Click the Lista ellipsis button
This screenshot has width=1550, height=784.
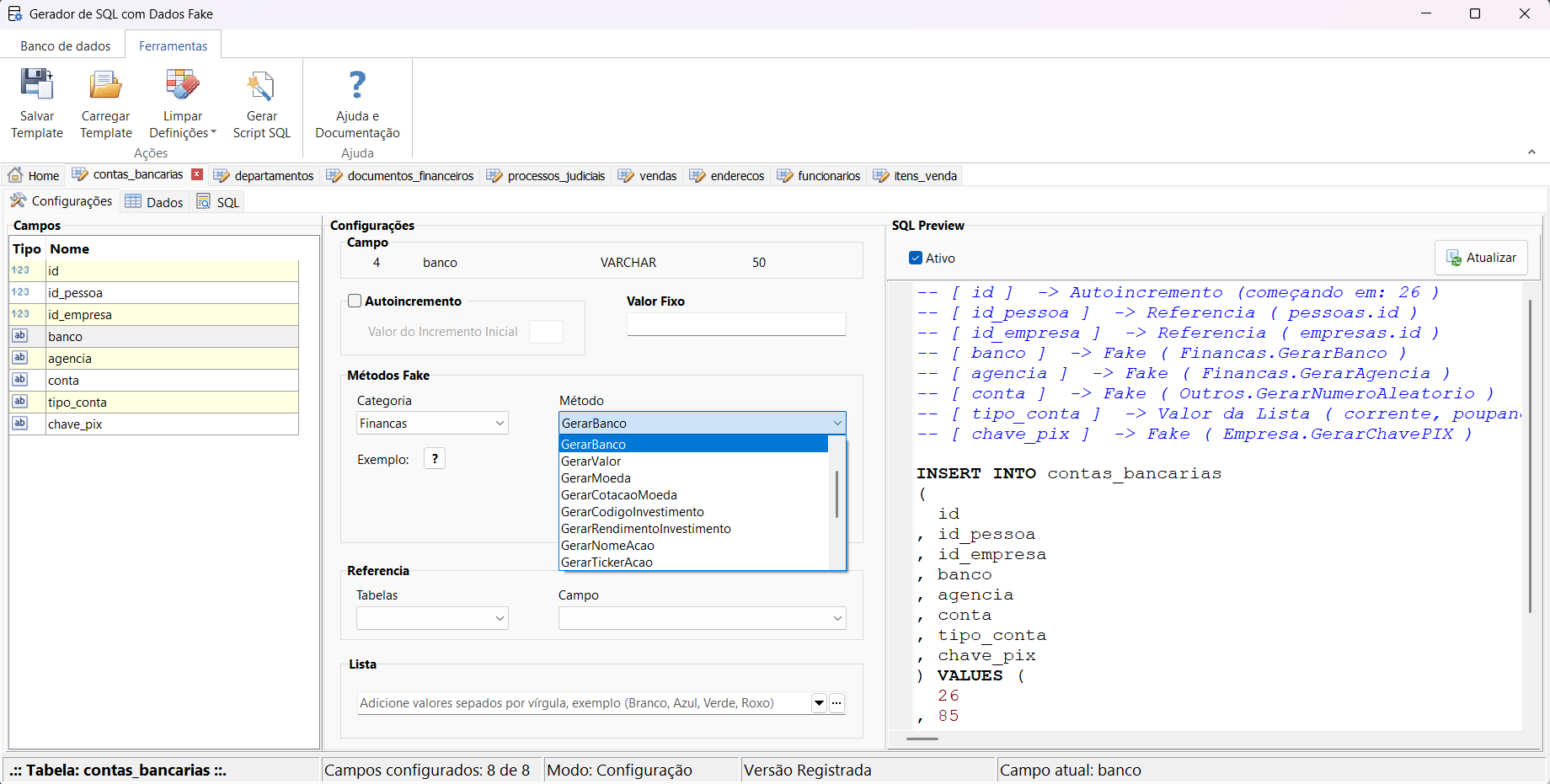[x=836, y=703]
